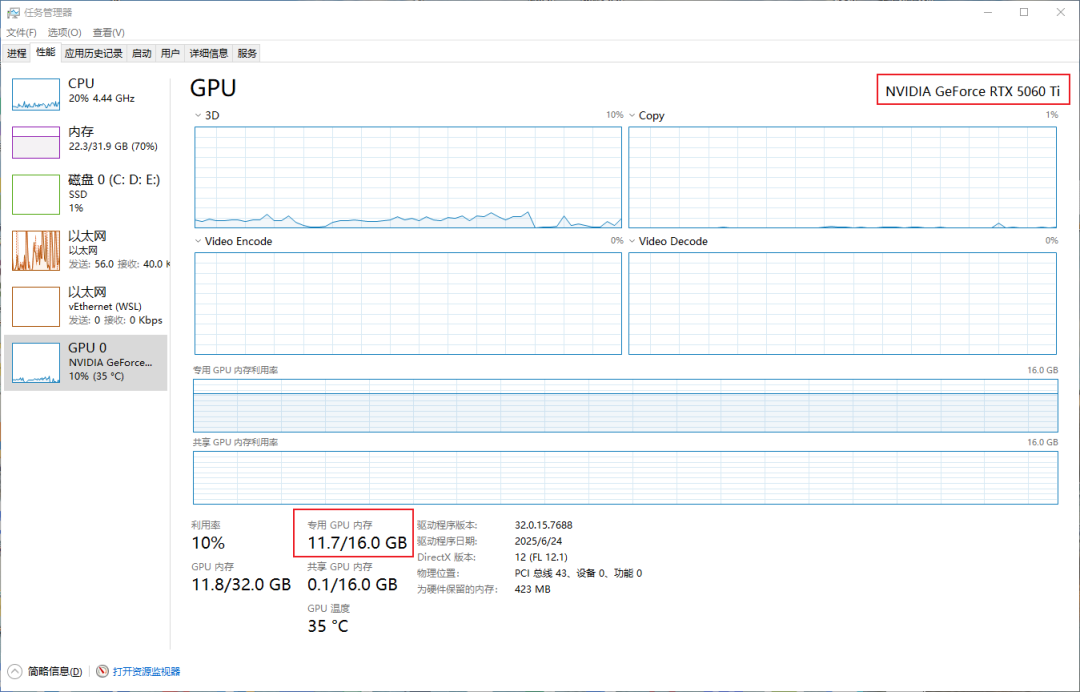Image resolution: width=1080 pixels, height=692 pixels.
Task: Open the 文件(F) menu
Action: (20, 32)
